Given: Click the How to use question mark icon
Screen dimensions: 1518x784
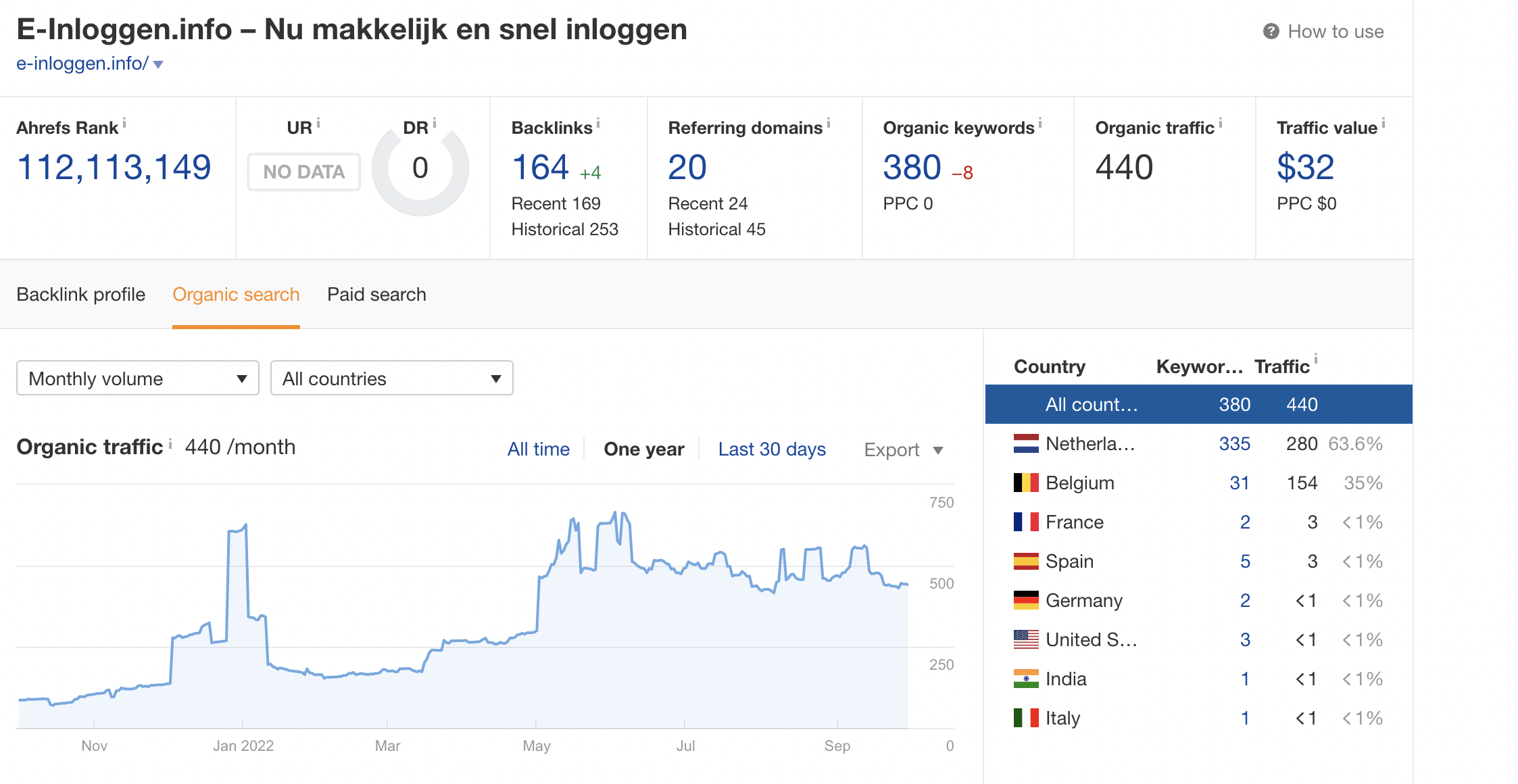Looking at the screenshot, I should click(1271, 32).
